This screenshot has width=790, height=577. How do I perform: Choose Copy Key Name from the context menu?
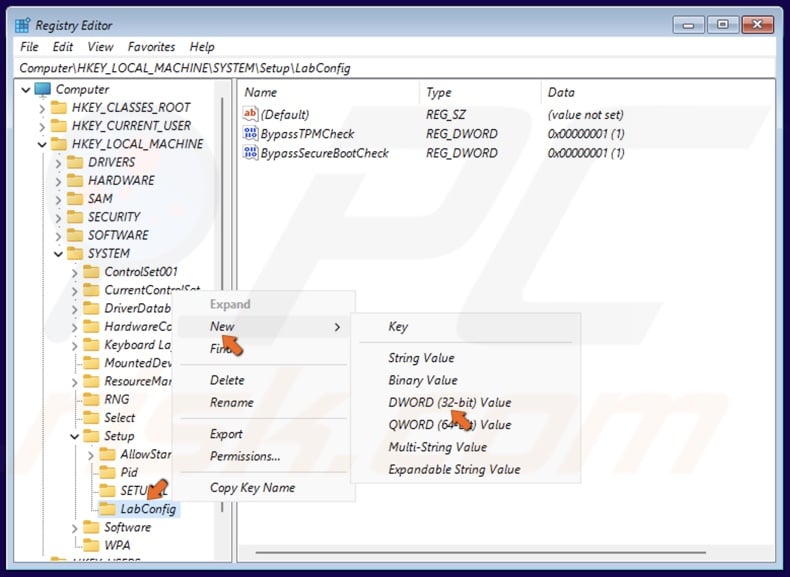263,488
